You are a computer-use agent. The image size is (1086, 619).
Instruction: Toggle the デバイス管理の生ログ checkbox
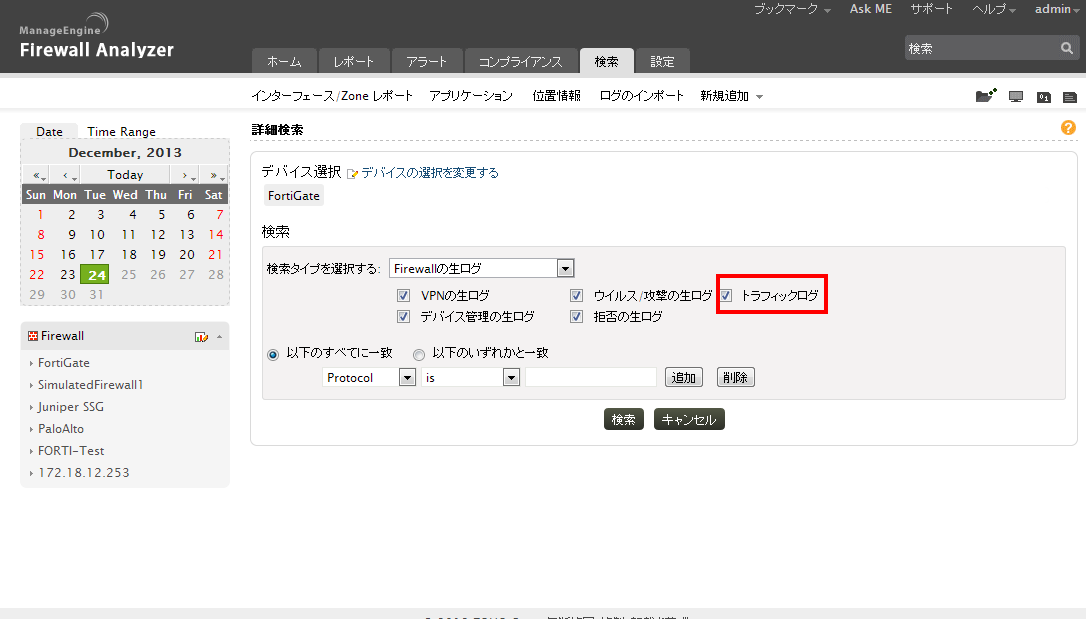[x=403, y=316]
